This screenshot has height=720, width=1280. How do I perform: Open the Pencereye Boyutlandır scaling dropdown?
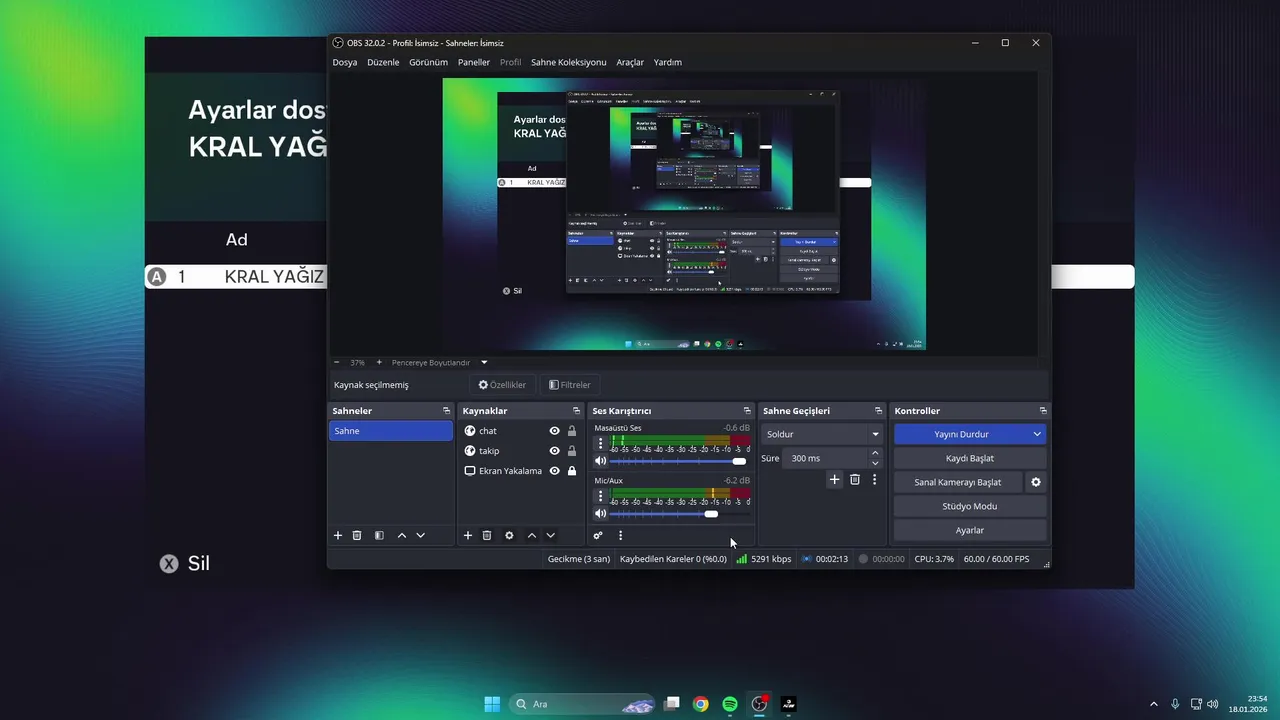point(484,362)
